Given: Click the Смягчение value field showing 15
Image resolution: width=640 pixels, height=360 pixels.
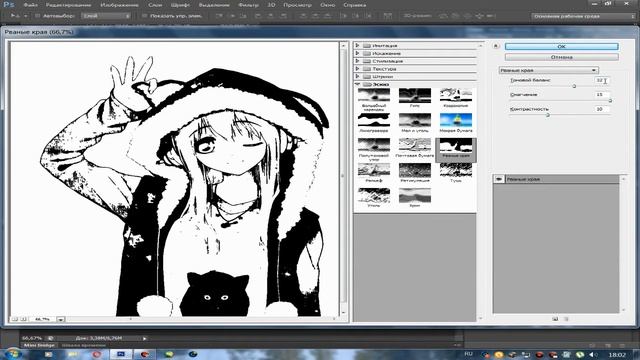Looking at the screenshot, I should [602, 95].
